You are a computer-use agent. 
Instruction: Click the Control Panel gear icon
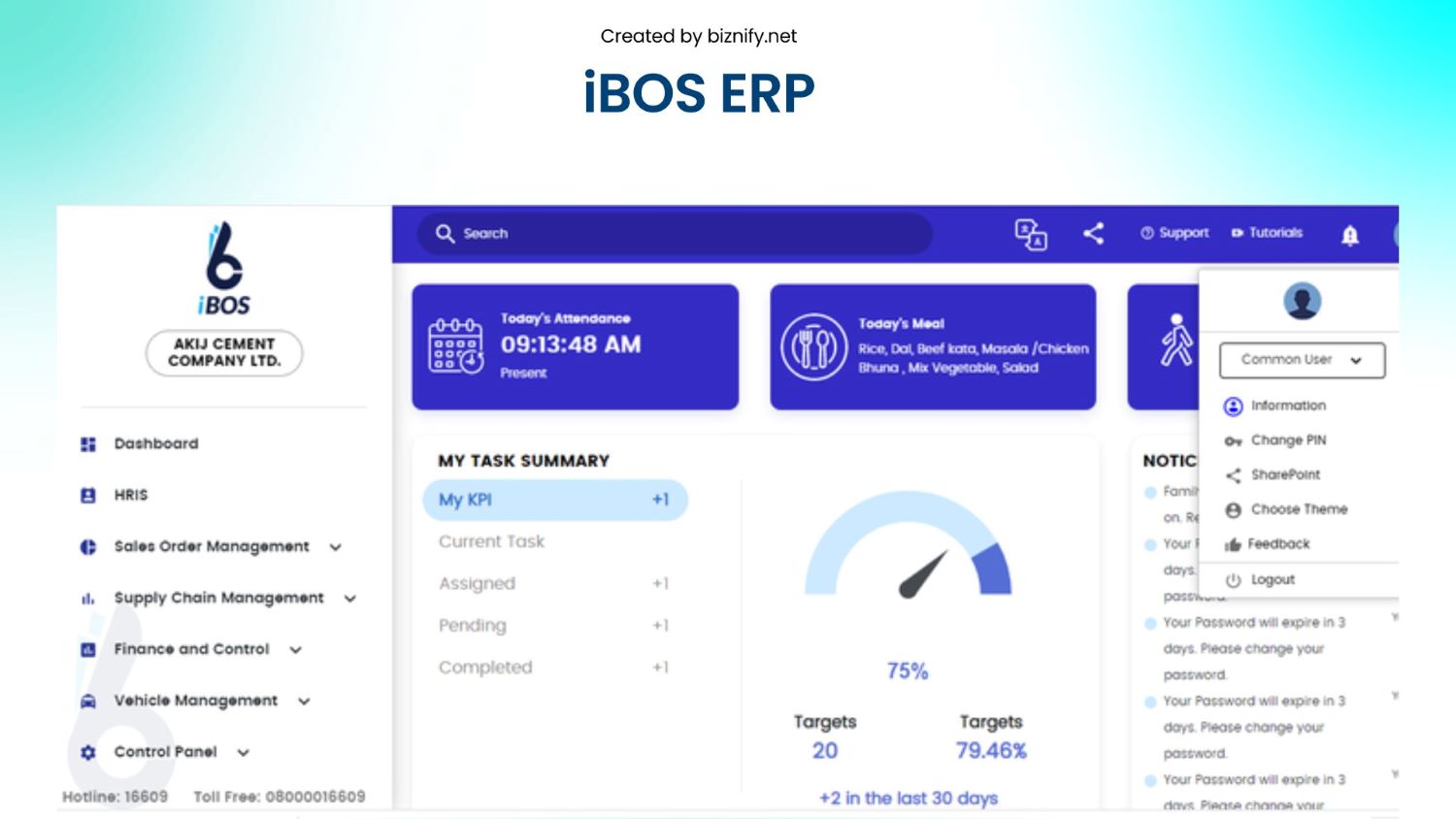pyautogui.click(x=88, y=752)
